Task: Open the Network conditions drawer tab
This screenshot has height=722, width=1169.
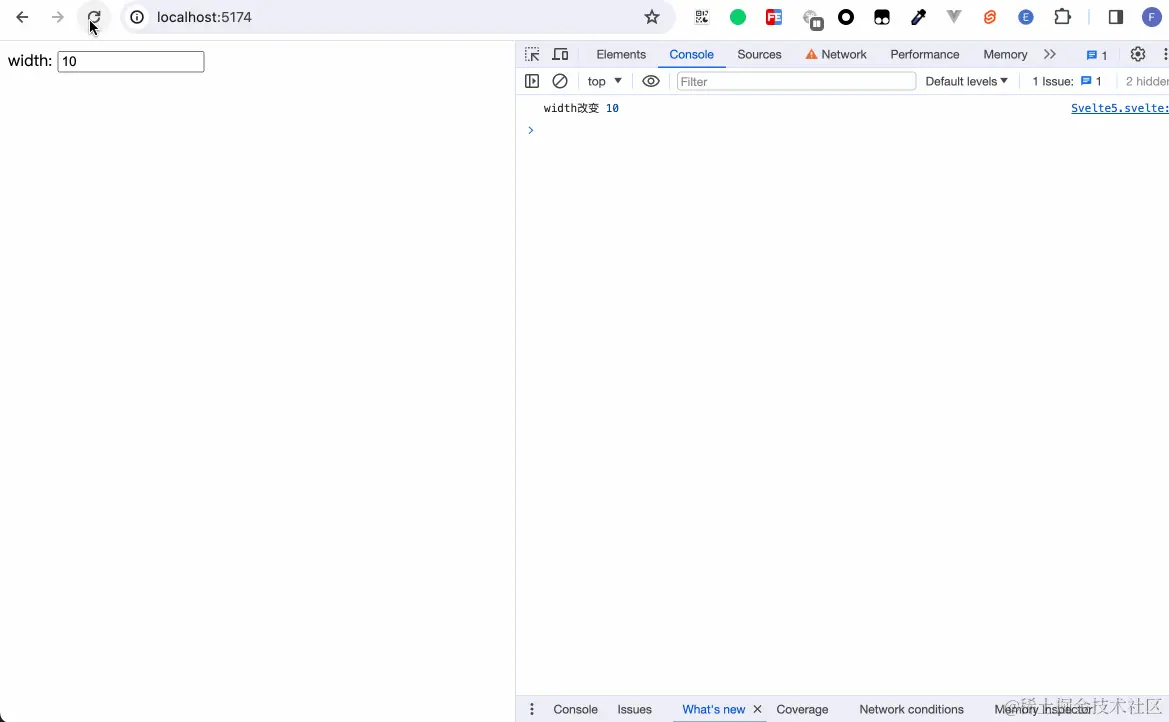Action: click(x=911, y=709)
